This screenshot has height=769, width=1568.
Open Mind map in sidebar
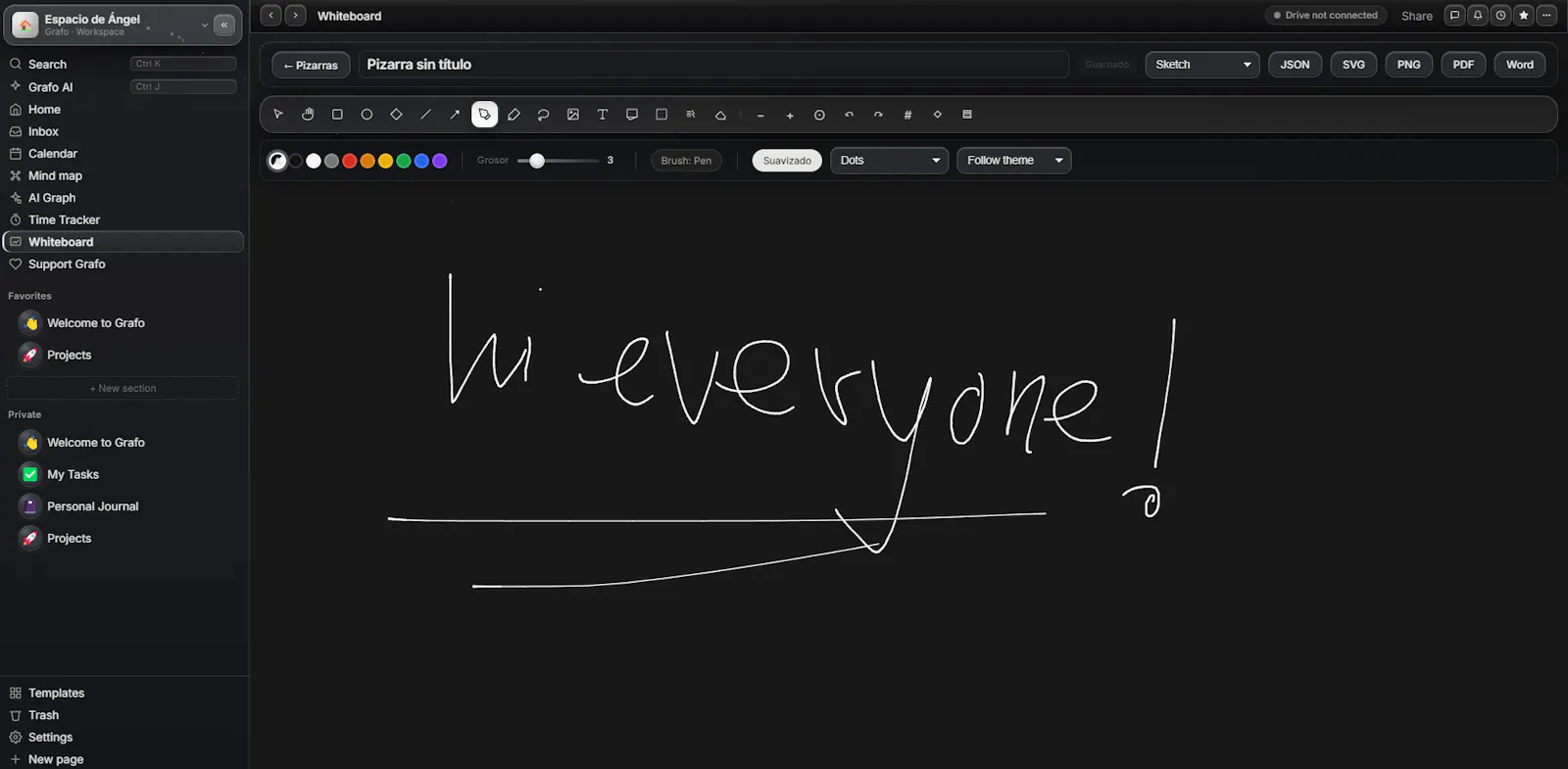(x=123, y=176)
